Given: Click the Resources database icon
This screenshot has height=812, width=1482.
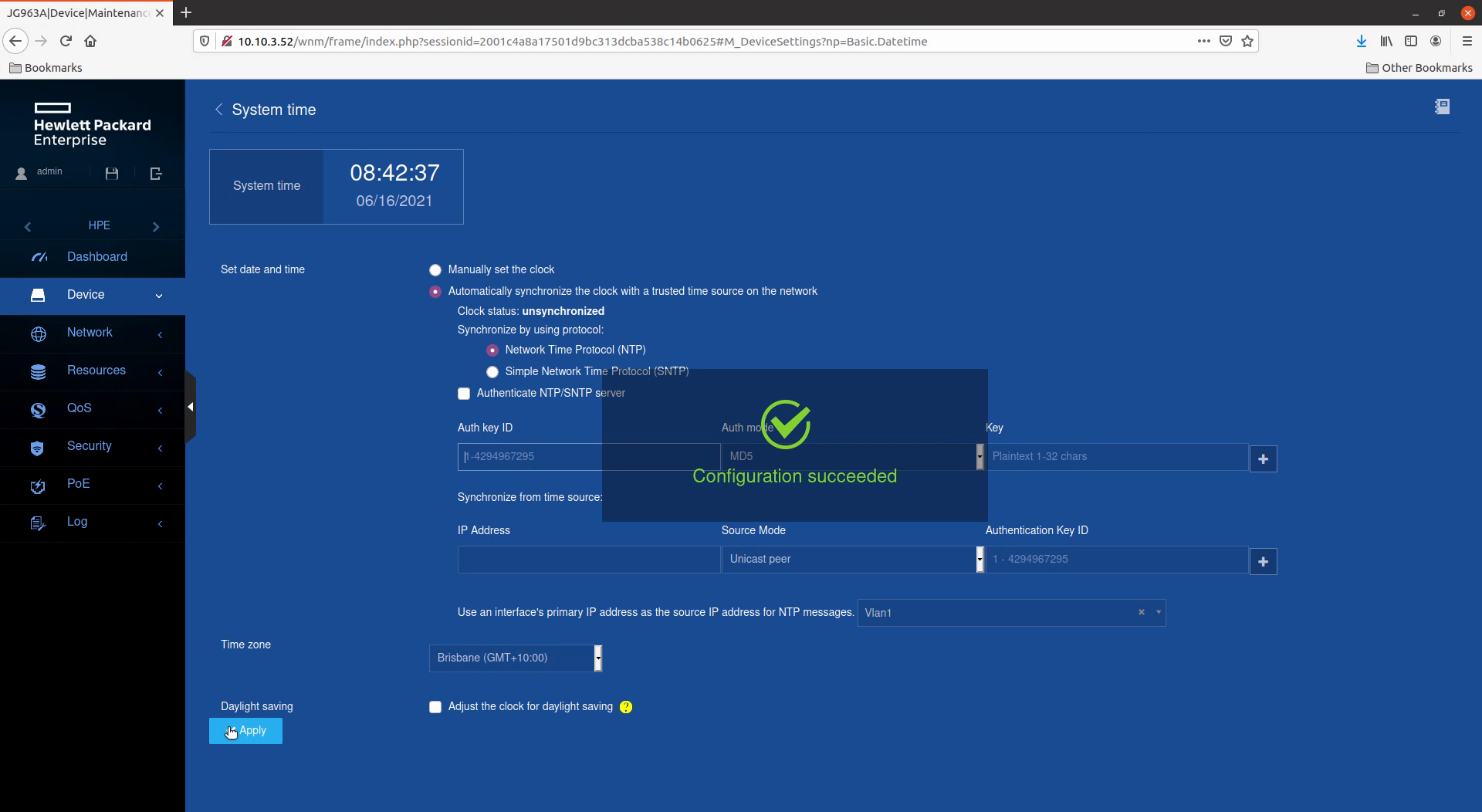Looking at the screenshot, I should point(38,371).
